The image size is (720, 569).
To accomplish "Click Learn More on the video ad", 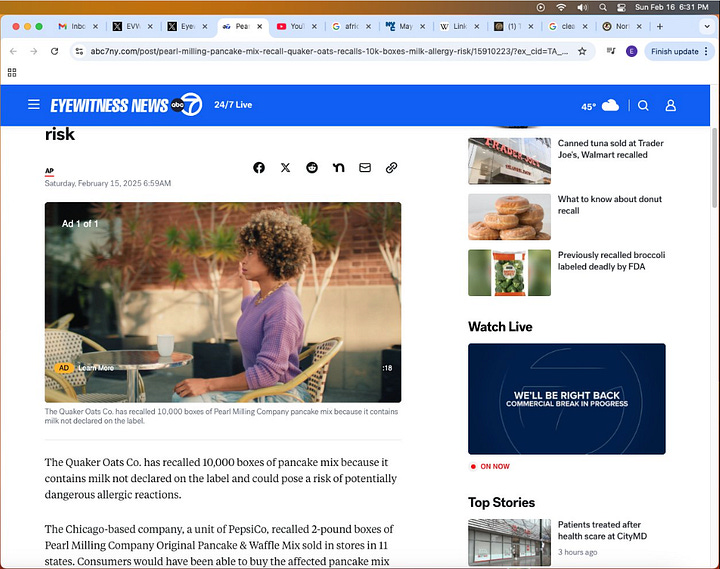I will coord(96,368).
